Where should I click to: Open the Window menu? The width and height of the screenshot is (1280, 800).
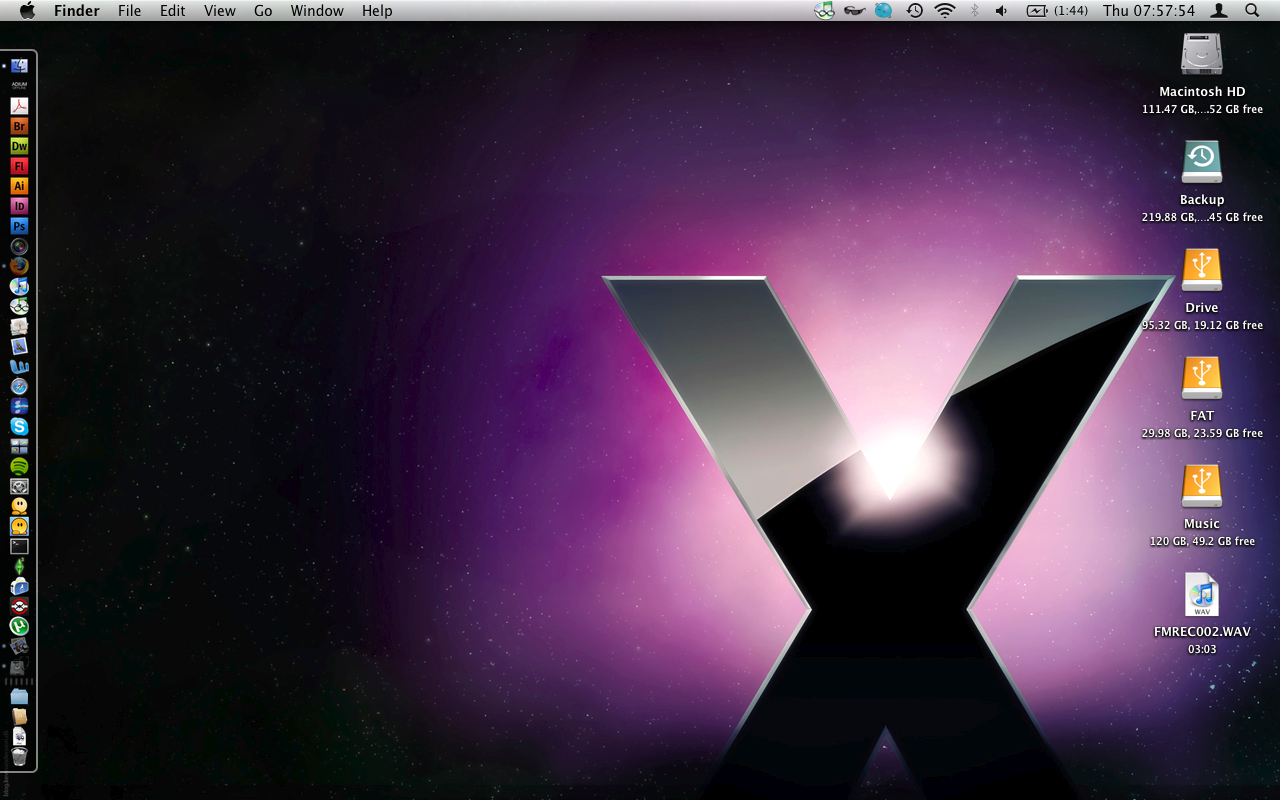(317, 11)
